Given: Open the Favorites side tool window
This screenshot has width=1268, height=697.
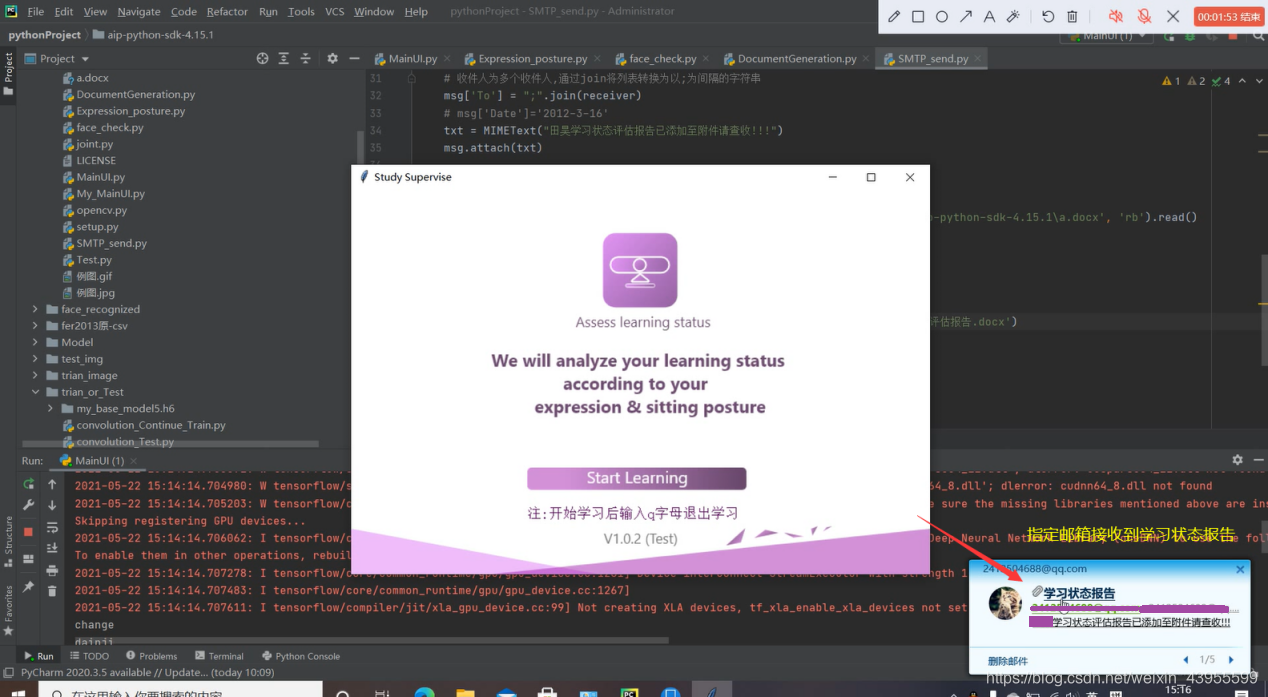Looking at the screenshot, I should tap(8, 610).
